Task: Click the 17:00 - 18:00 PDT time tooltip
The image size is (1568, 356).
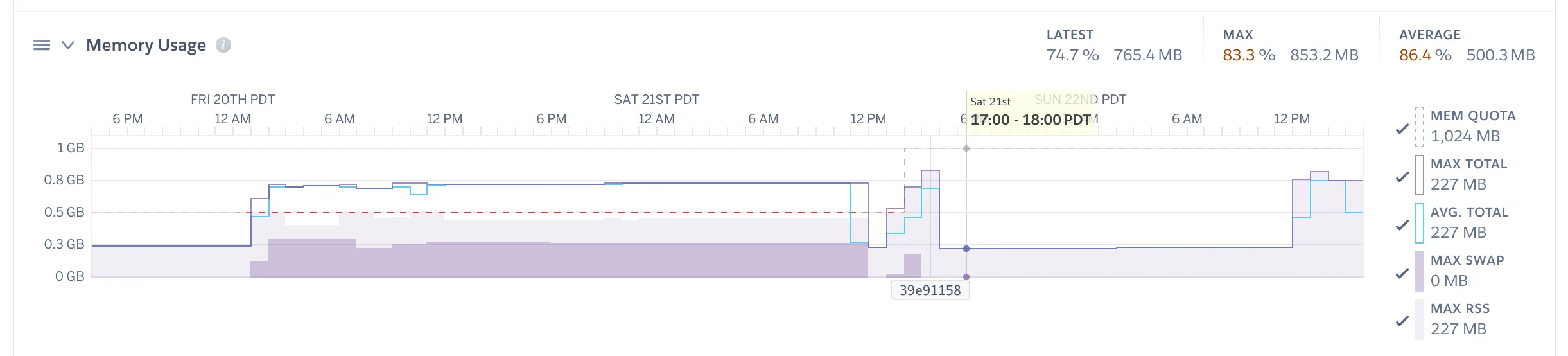Action: 1030,120
